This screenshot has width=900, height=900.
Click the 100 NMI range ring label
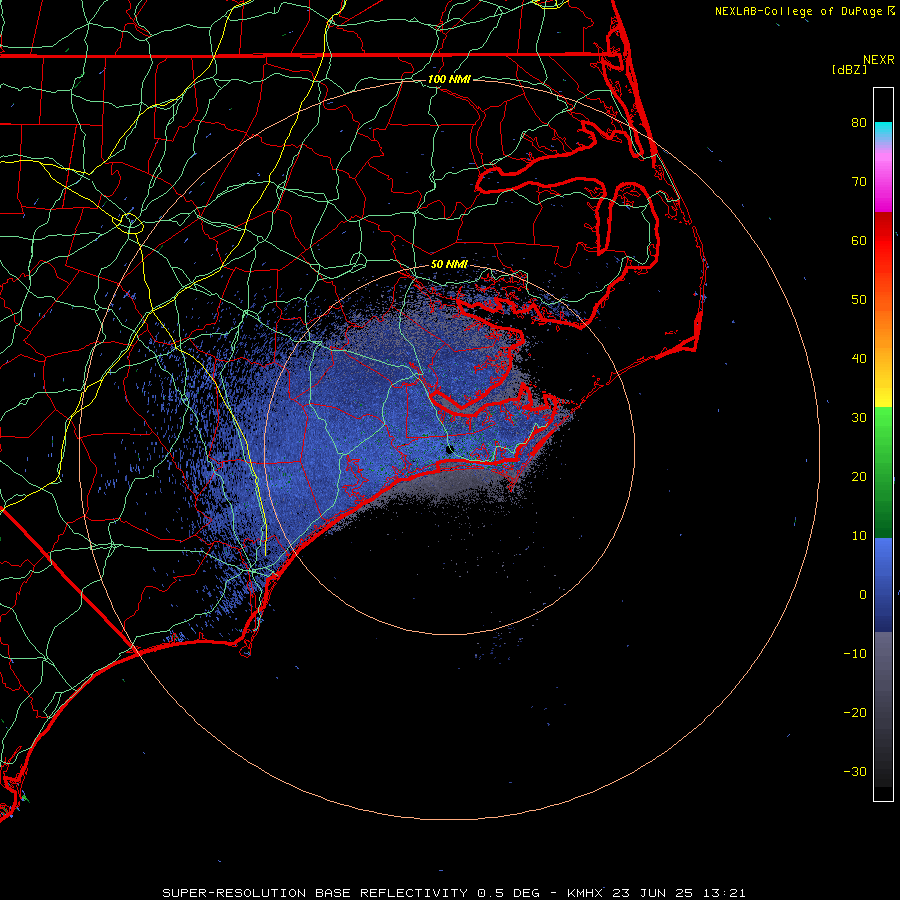coord(449,79)
